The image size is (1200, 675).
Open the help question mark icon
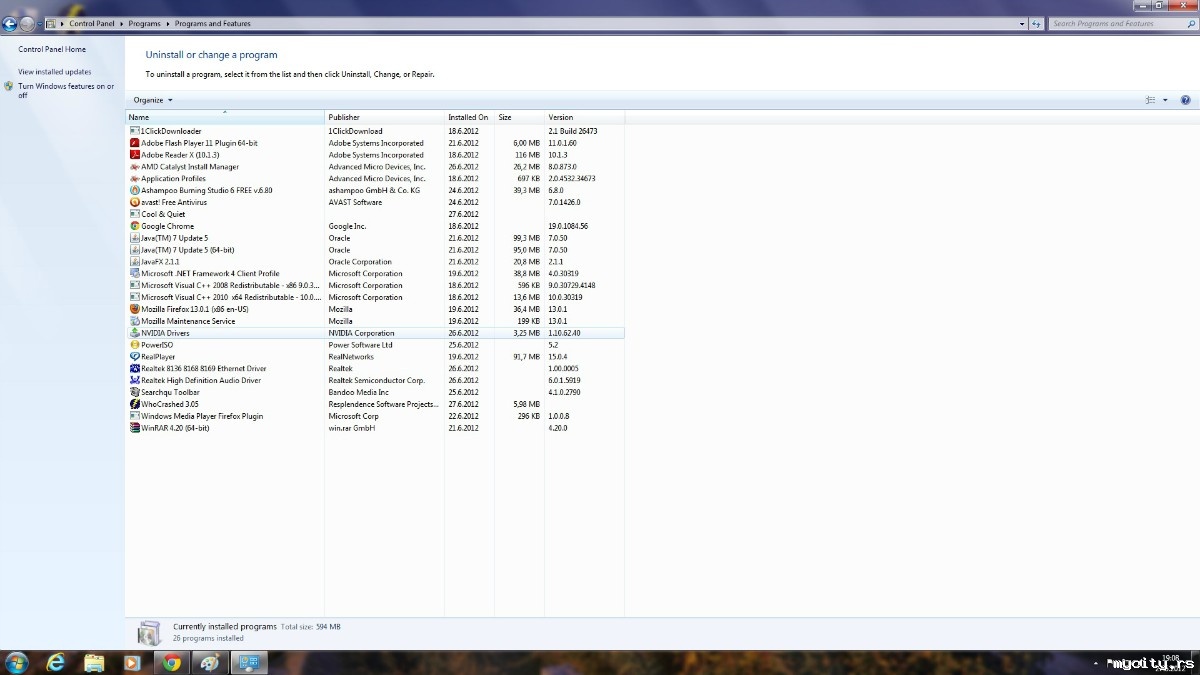[x=1185, y=100]
